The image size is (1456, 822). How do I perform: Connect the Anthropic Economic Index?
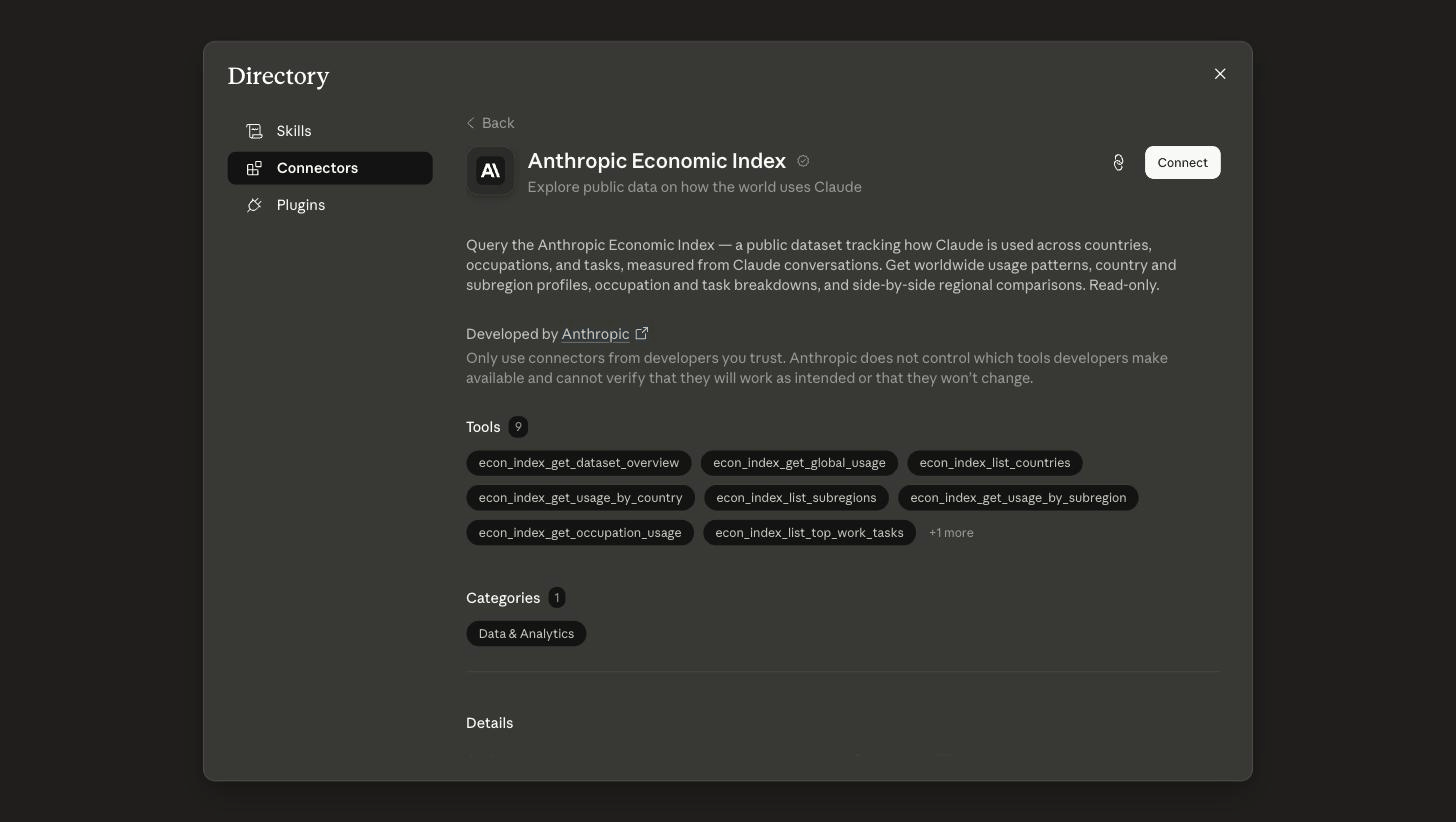pos(1182,163)
